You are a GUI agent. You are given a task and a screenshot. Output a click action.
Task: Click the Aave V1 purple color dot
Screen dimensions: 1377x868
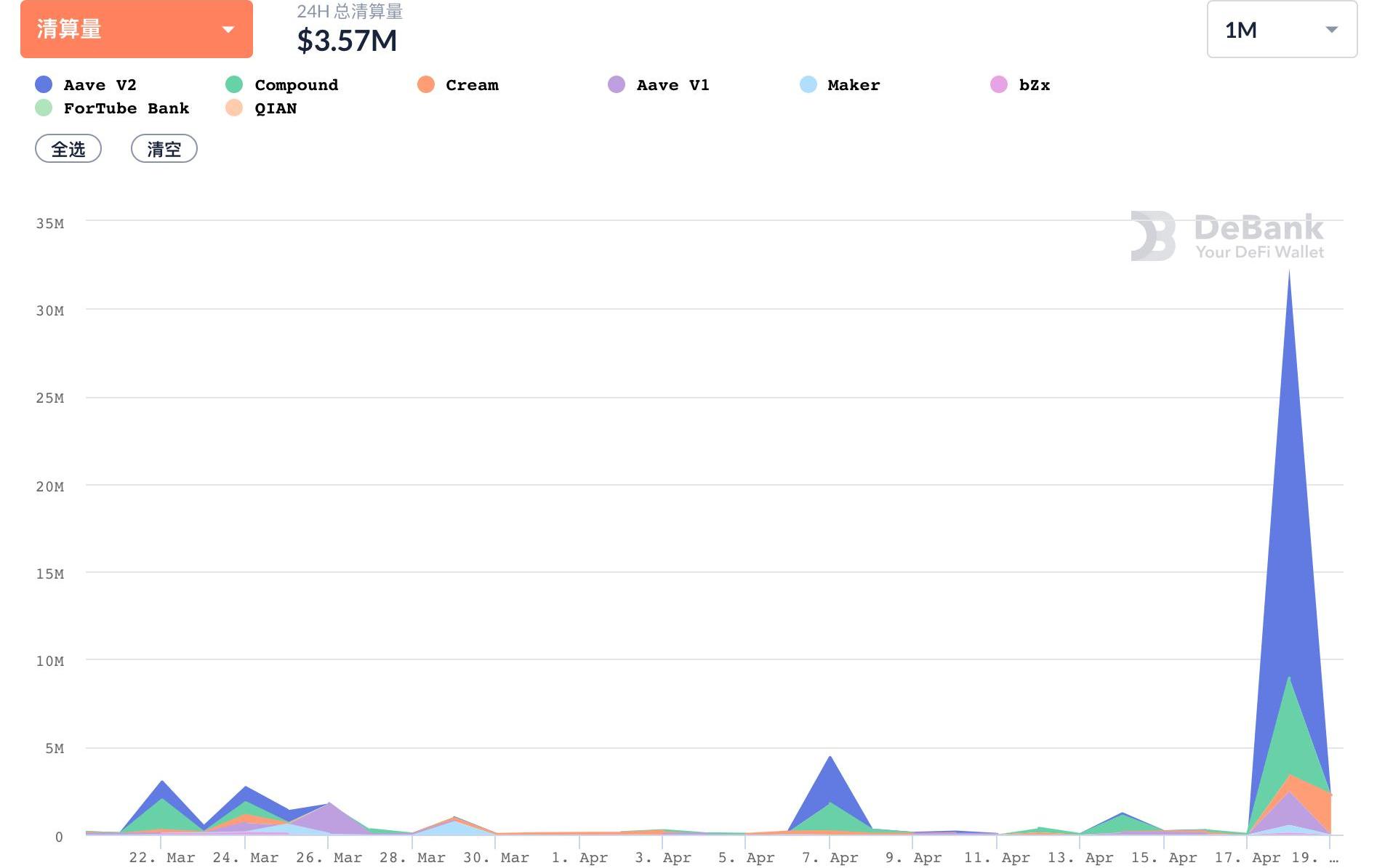point(617,84)
